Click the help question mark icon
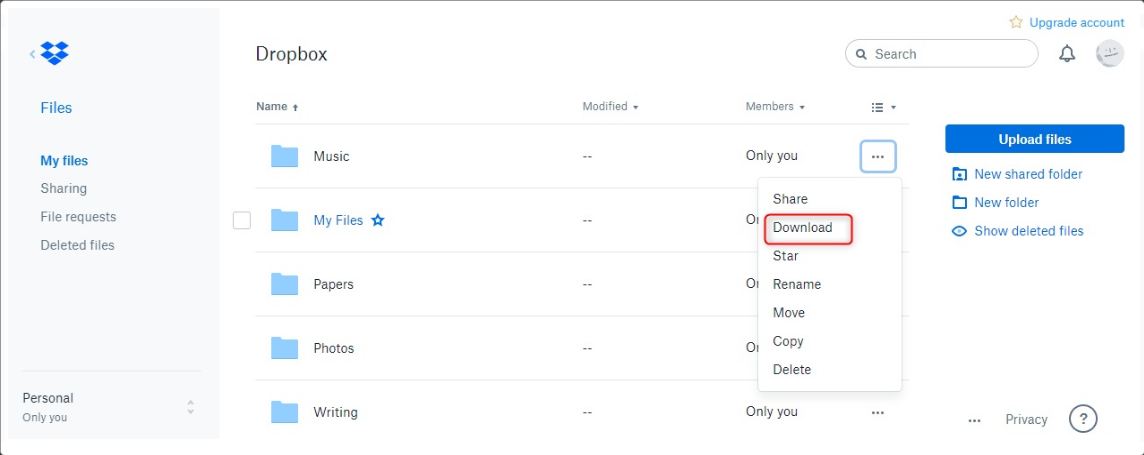This screenshot has width=1144, height=455. point(1083,419)
